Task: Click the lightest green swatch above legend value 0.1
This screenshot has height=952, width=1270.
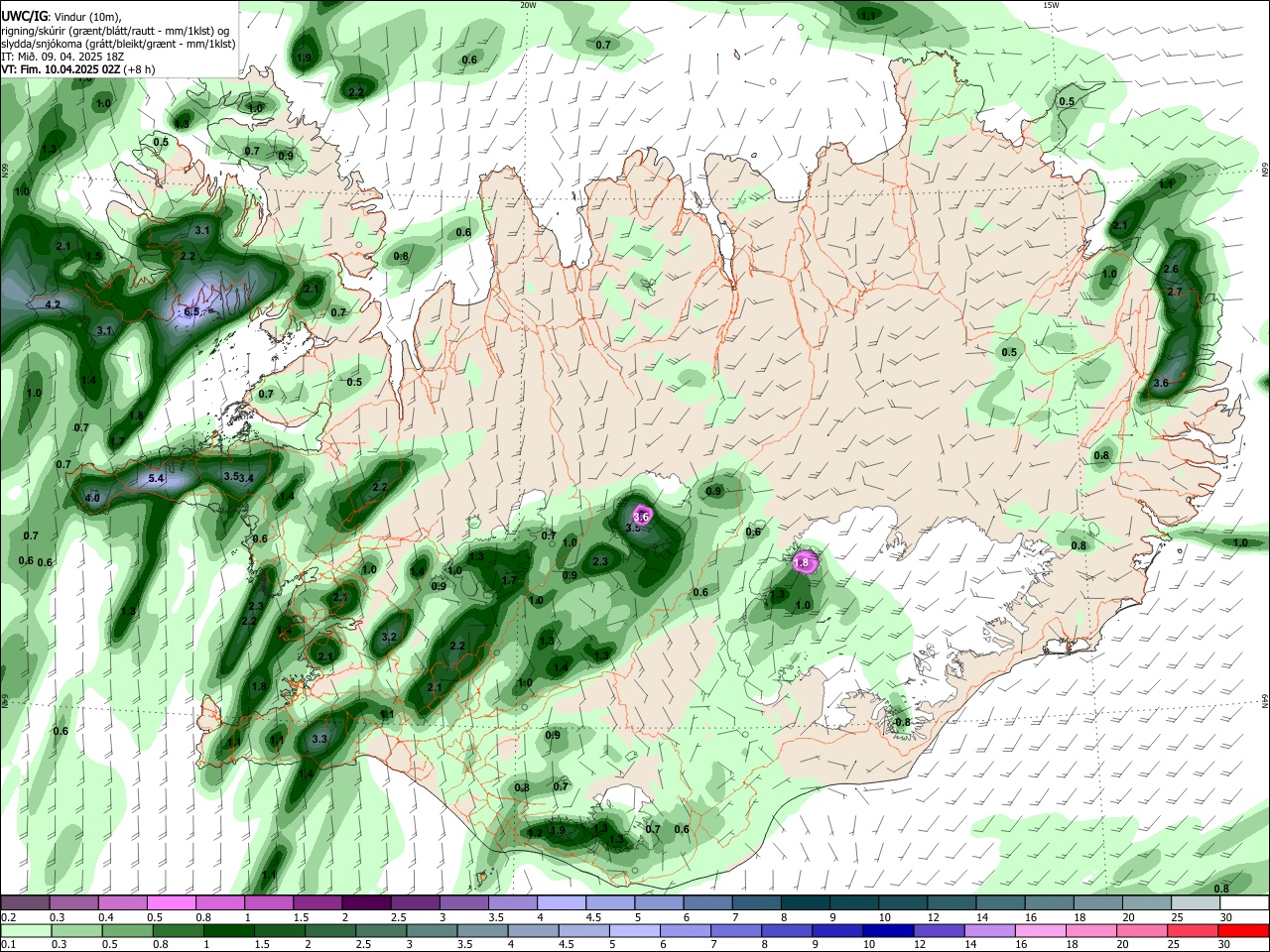Action: [26, 930]
